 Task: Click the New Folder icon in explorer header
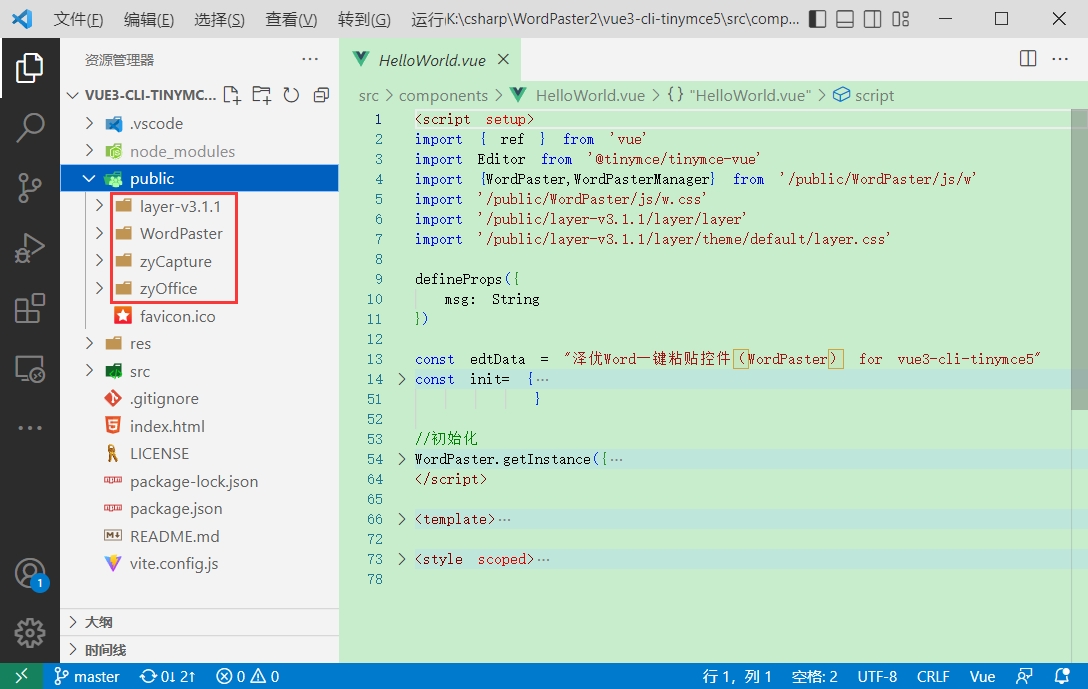point(262,95)
